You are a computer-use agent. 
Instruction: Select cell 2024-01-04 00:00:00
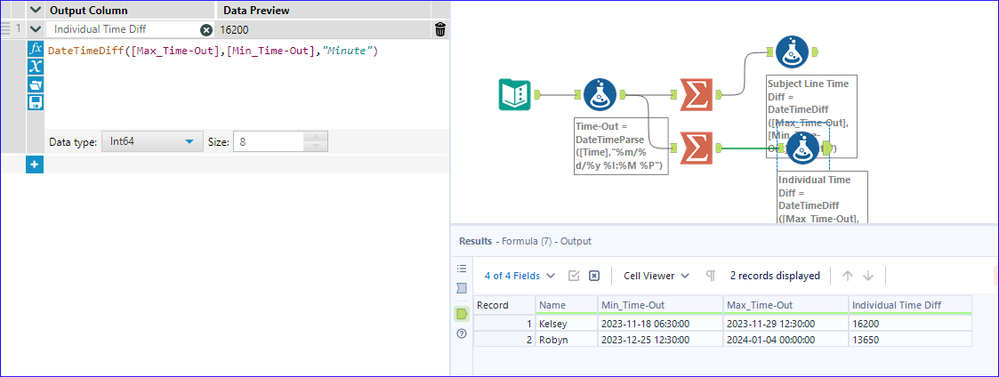[785, 339]
